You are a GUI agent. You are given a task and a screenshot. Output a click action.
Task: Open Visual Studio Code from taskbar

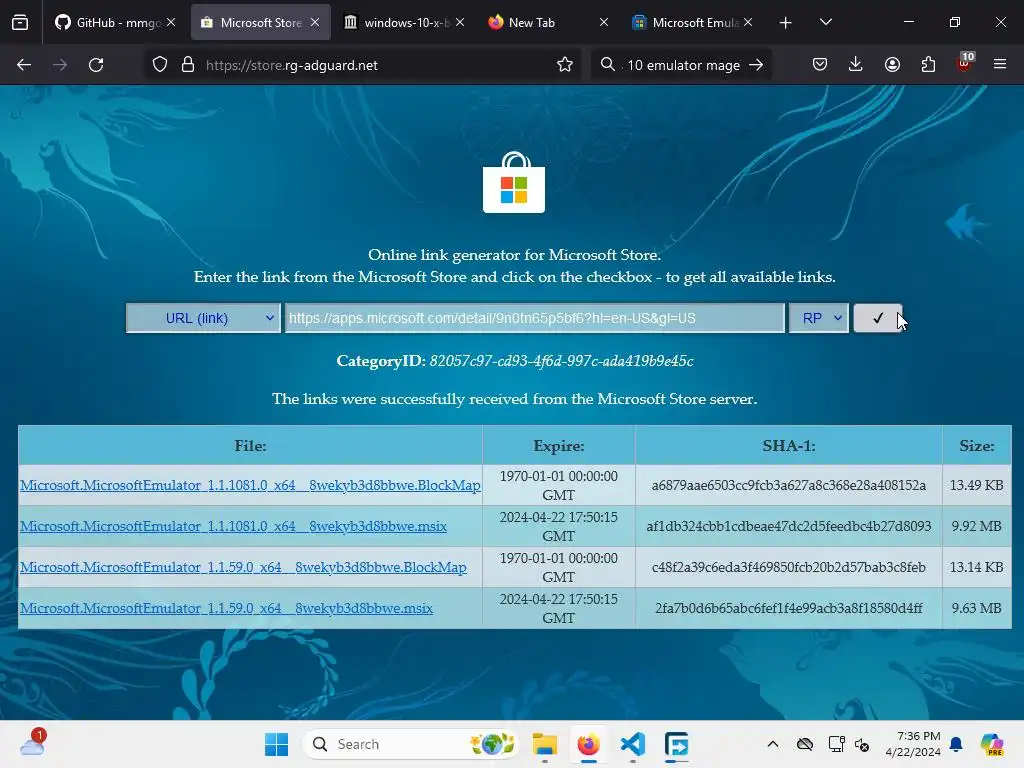[633, 744]
